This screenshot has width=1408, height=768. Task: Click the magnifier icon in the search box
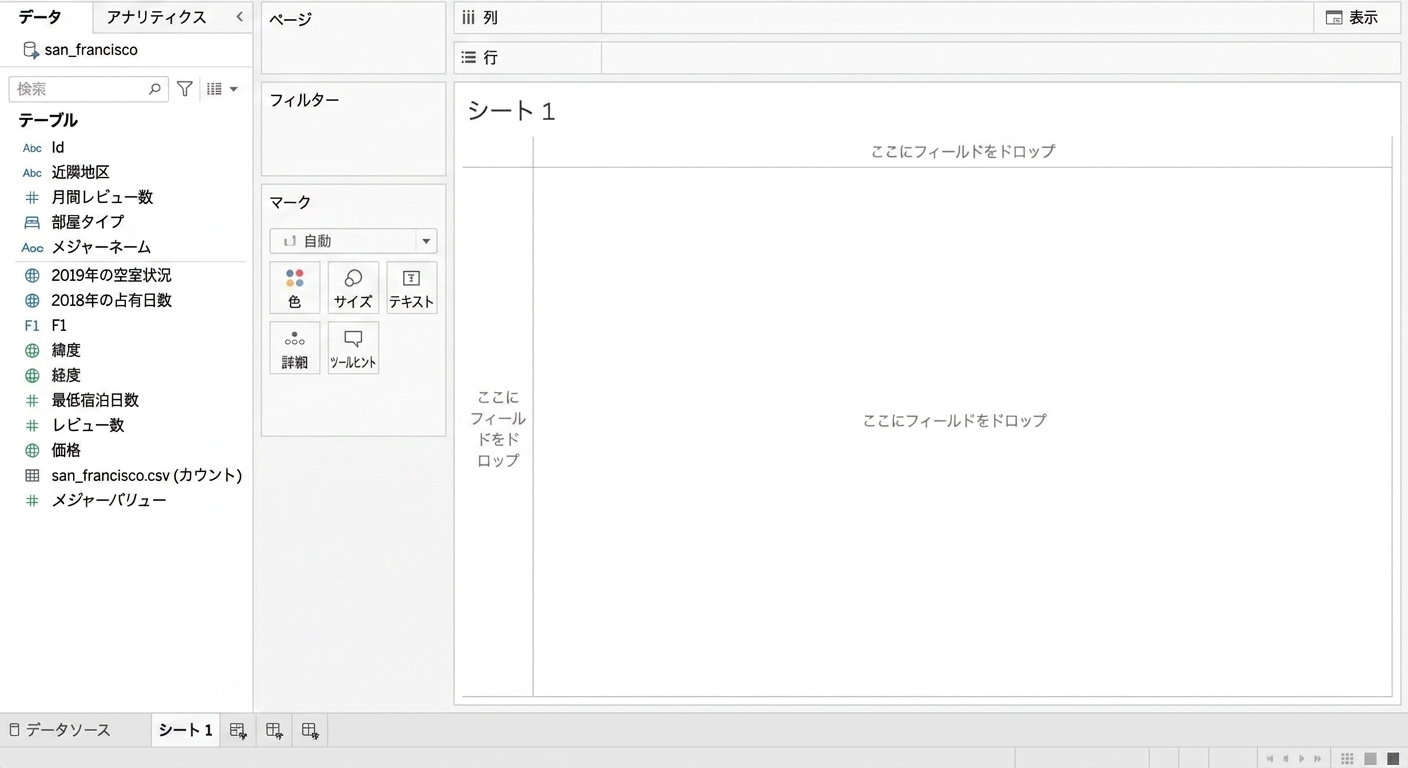pos(154,89)
